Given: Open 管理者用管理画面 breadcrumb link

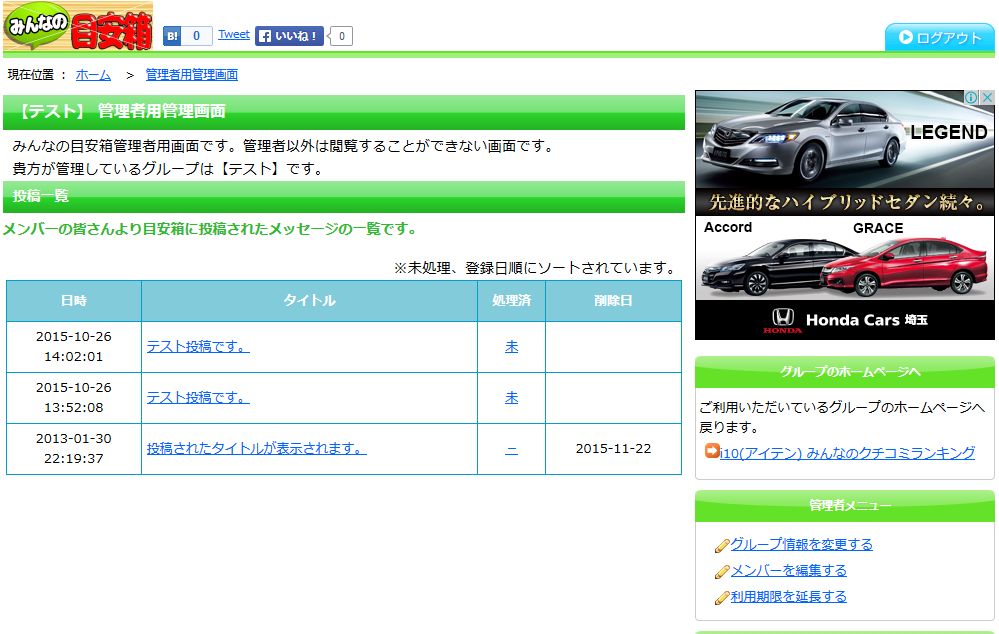Looking at the screenshot, I should (191, 75).
